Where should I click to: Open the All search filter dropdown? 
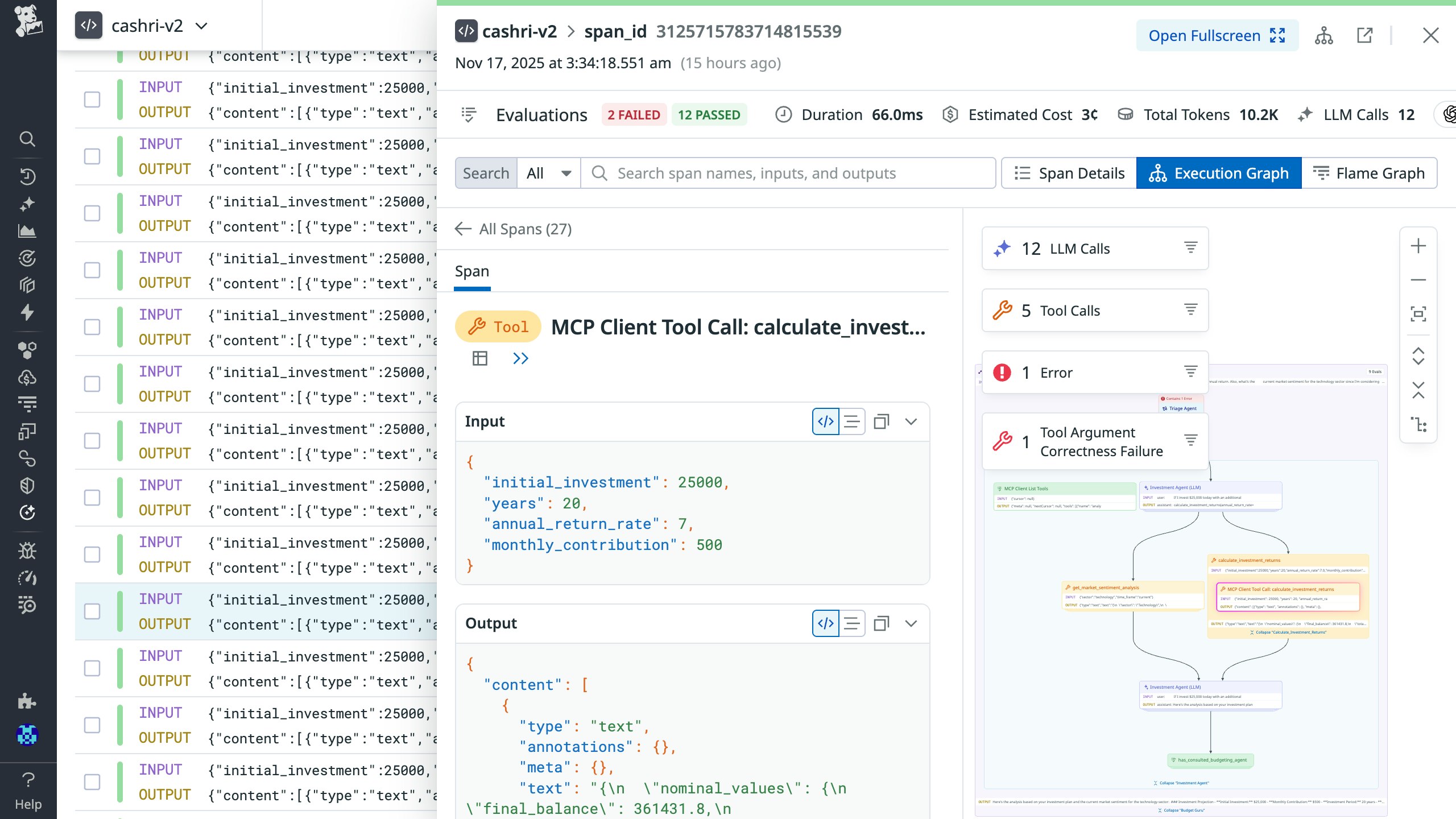(548, 173)
